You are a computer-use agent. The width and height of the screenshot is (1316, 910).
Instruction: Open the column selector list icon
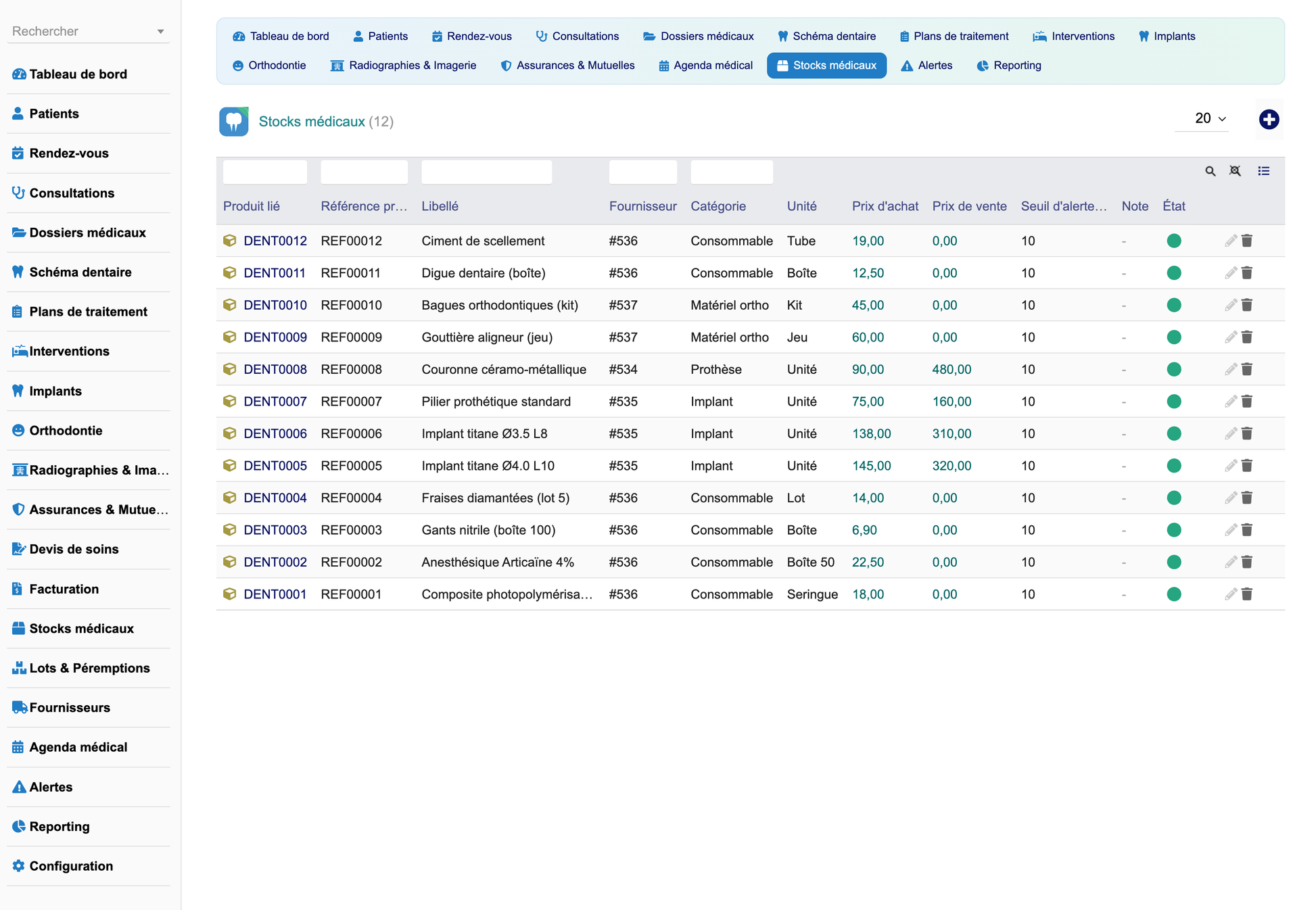(1263, 172)
